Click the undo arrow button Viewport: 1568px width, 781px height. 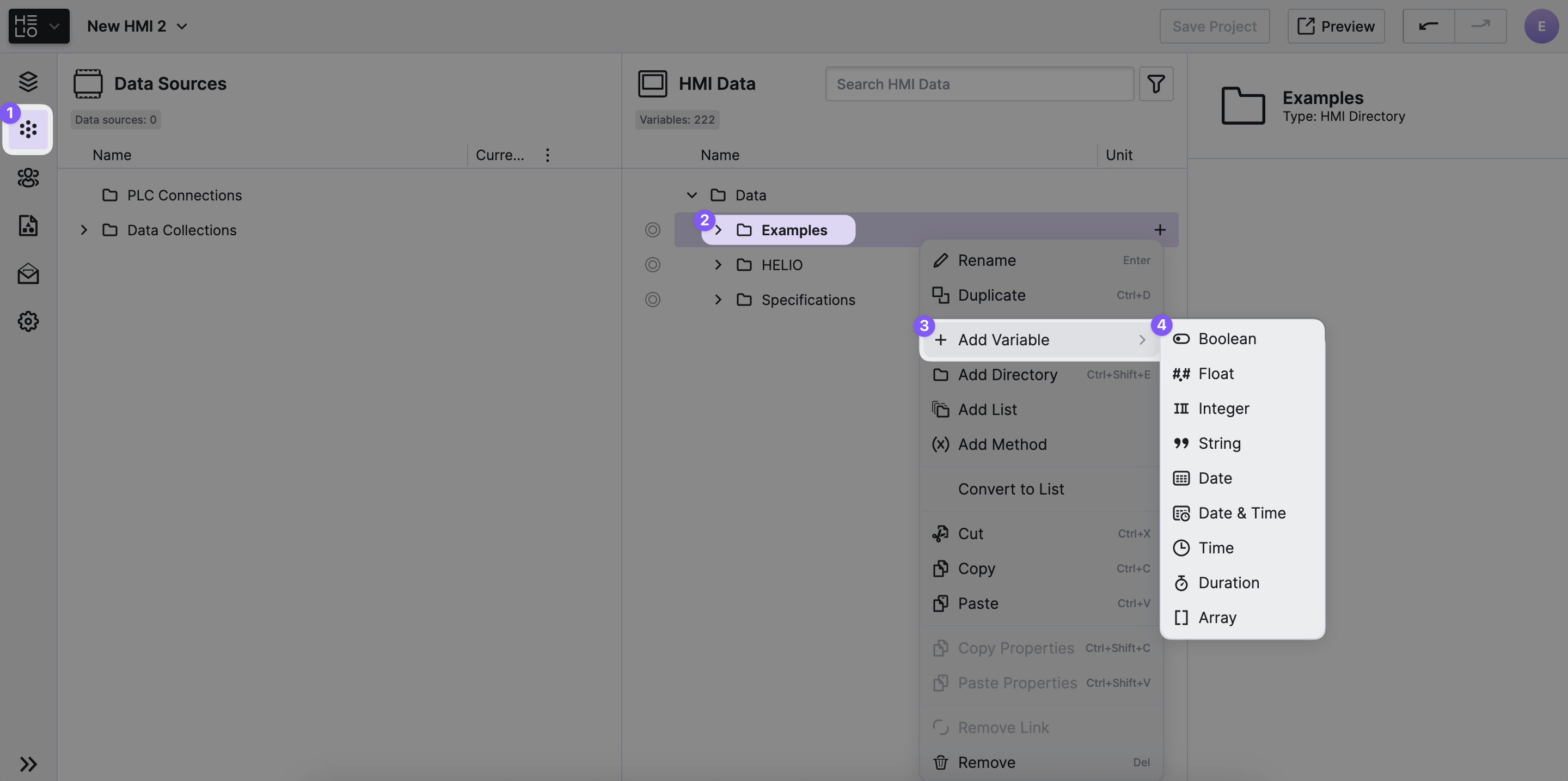tap(1428, 26)
